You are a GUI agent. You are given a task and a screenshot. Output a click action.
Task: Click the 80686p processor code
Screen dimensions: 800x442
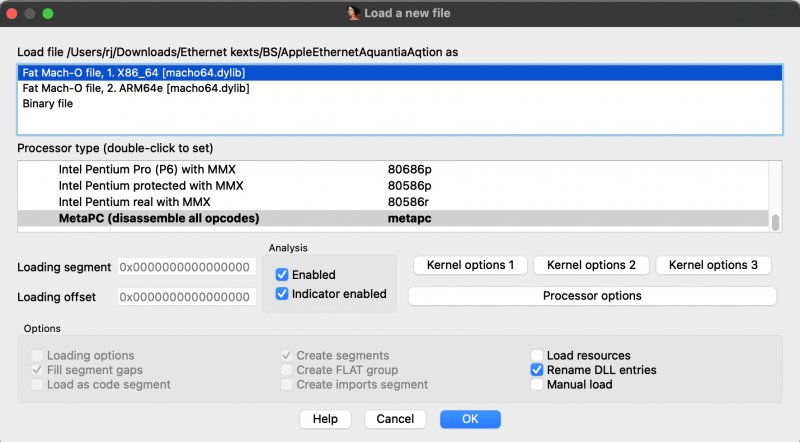point(409,169)
